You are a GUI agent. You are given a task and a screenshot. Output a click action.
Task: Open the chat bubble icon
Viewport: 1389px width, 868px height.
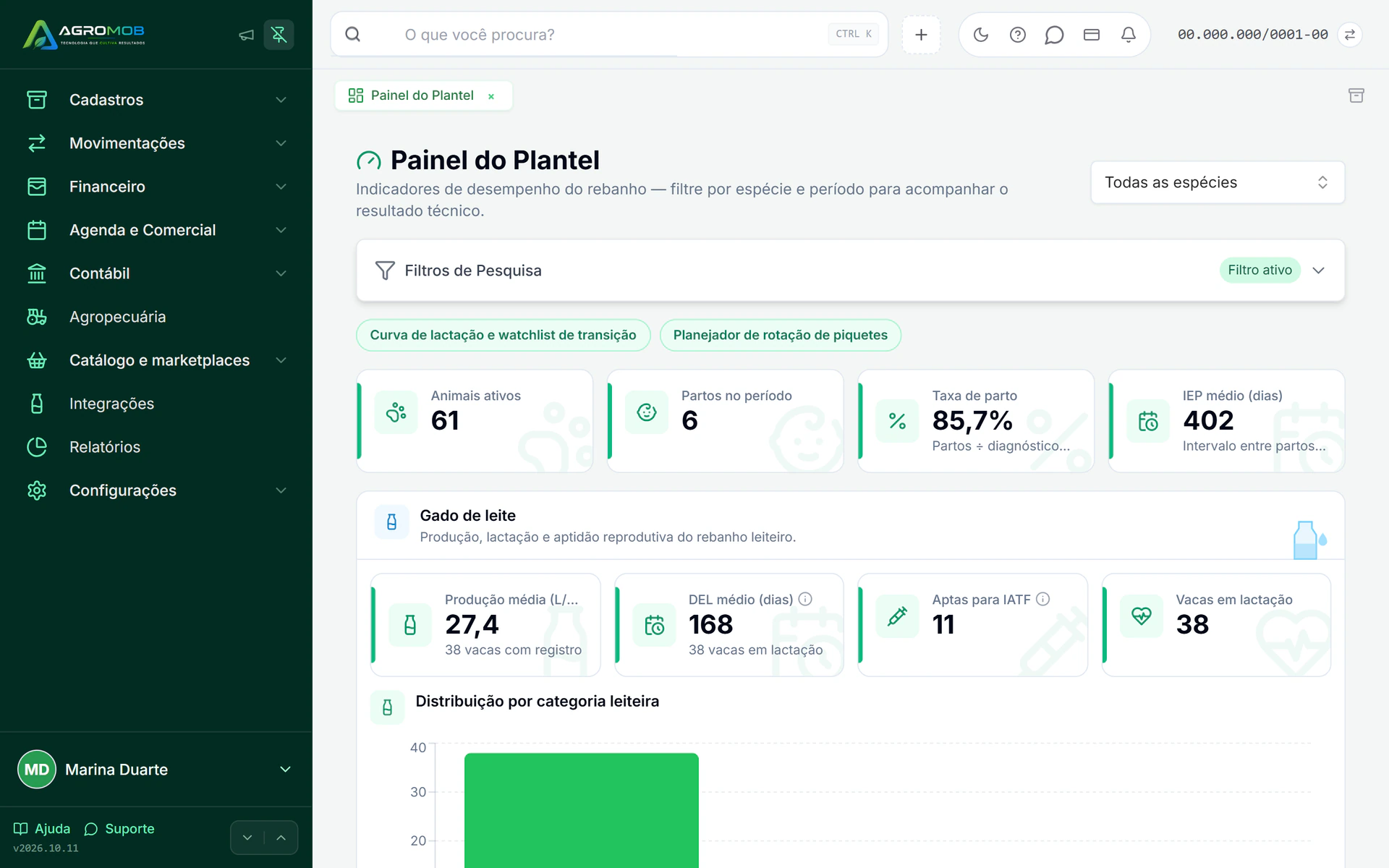[1054, 35]
